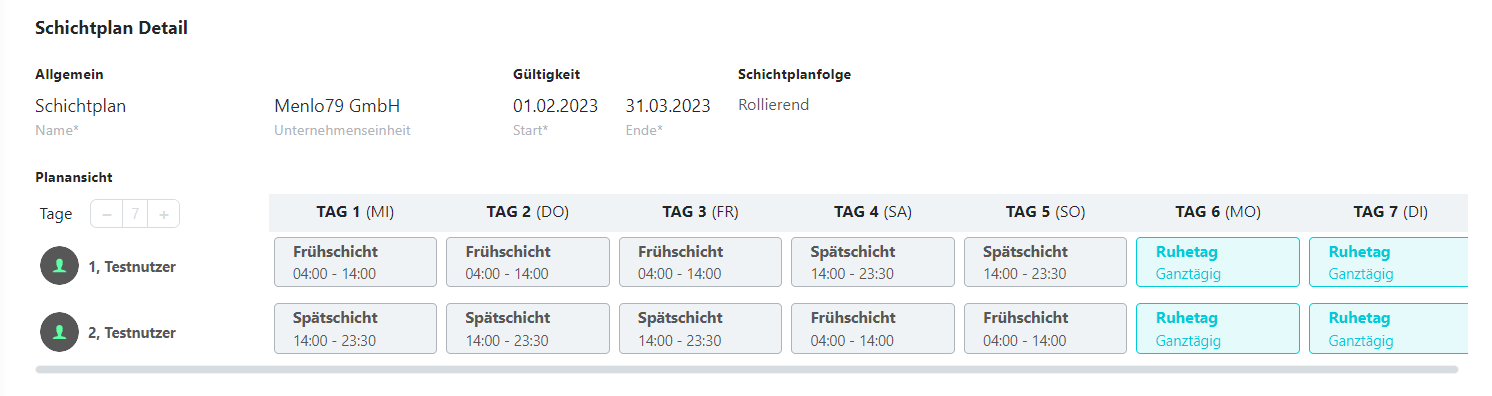Click the avatar icon of 1, Testnutzer

[x=59, y=266]
